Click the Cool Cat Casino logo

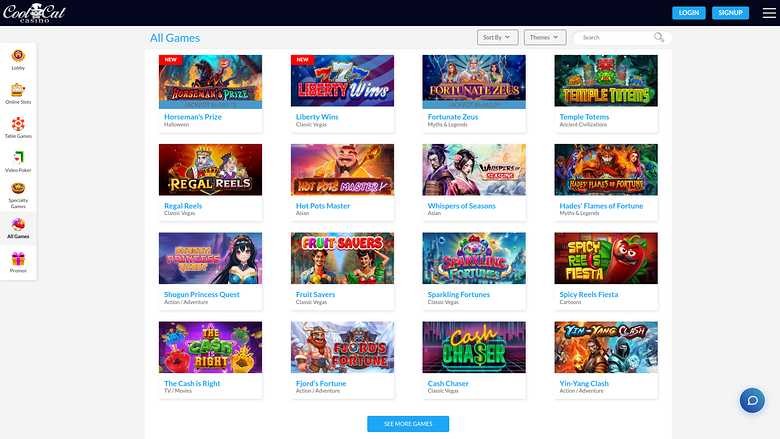click(31, 13)
